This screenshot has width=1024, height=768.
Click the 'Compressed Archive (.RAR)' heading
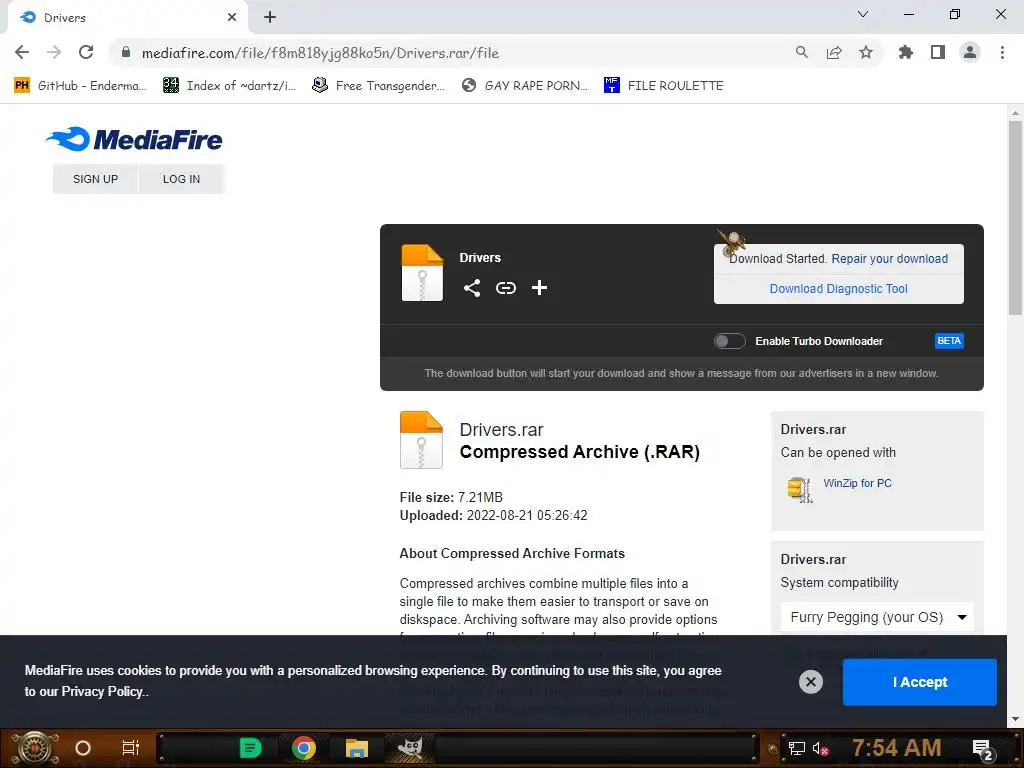pos(579,452)
